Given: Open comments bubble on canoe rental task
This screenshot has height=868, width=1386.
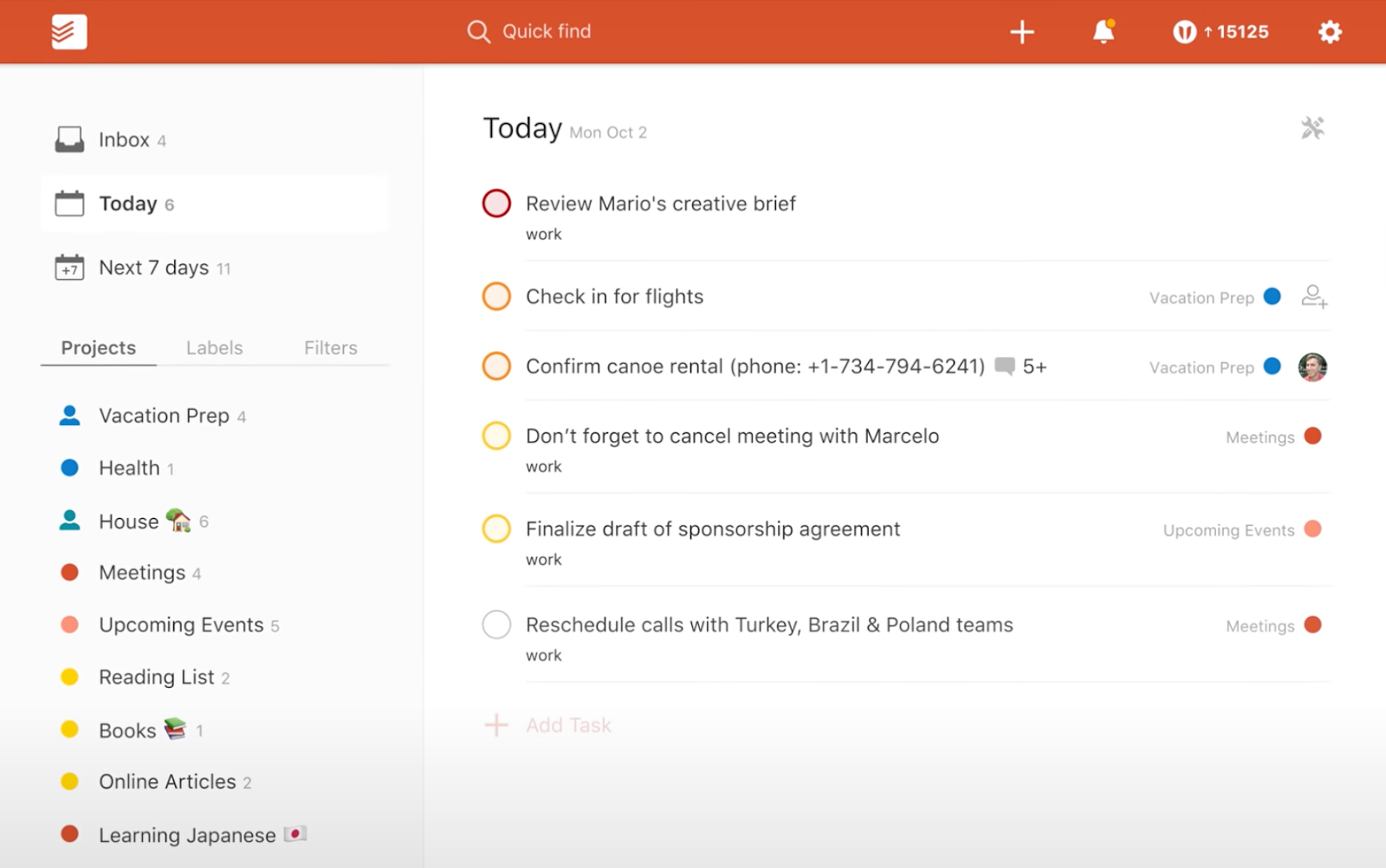Looking at the screenshot, I should (x=1005, y=366).
